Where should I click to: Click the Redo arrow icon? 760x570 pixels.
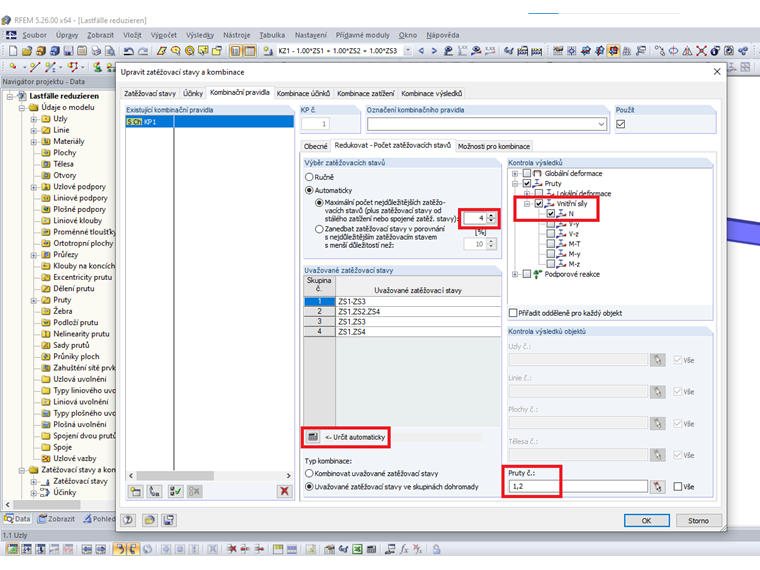pyautogui.click(x=143, y=51)
